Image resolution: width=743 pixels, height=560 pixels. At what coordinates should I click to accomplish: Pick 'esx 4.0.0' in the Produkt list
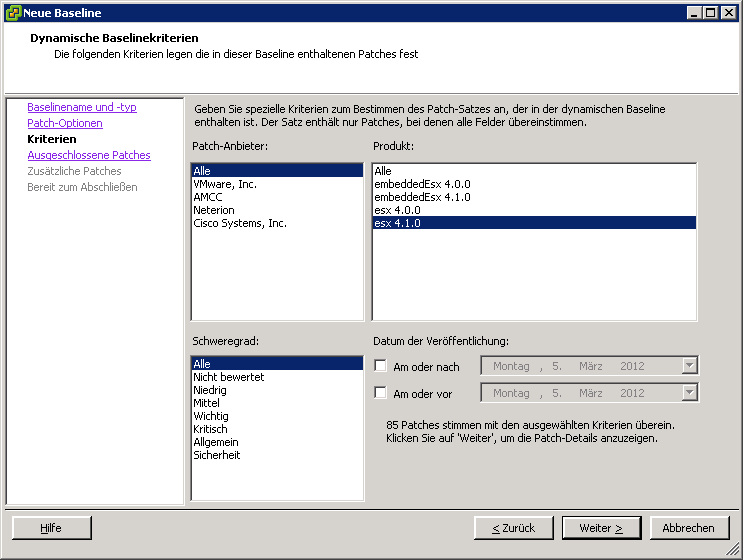[398, 210]
